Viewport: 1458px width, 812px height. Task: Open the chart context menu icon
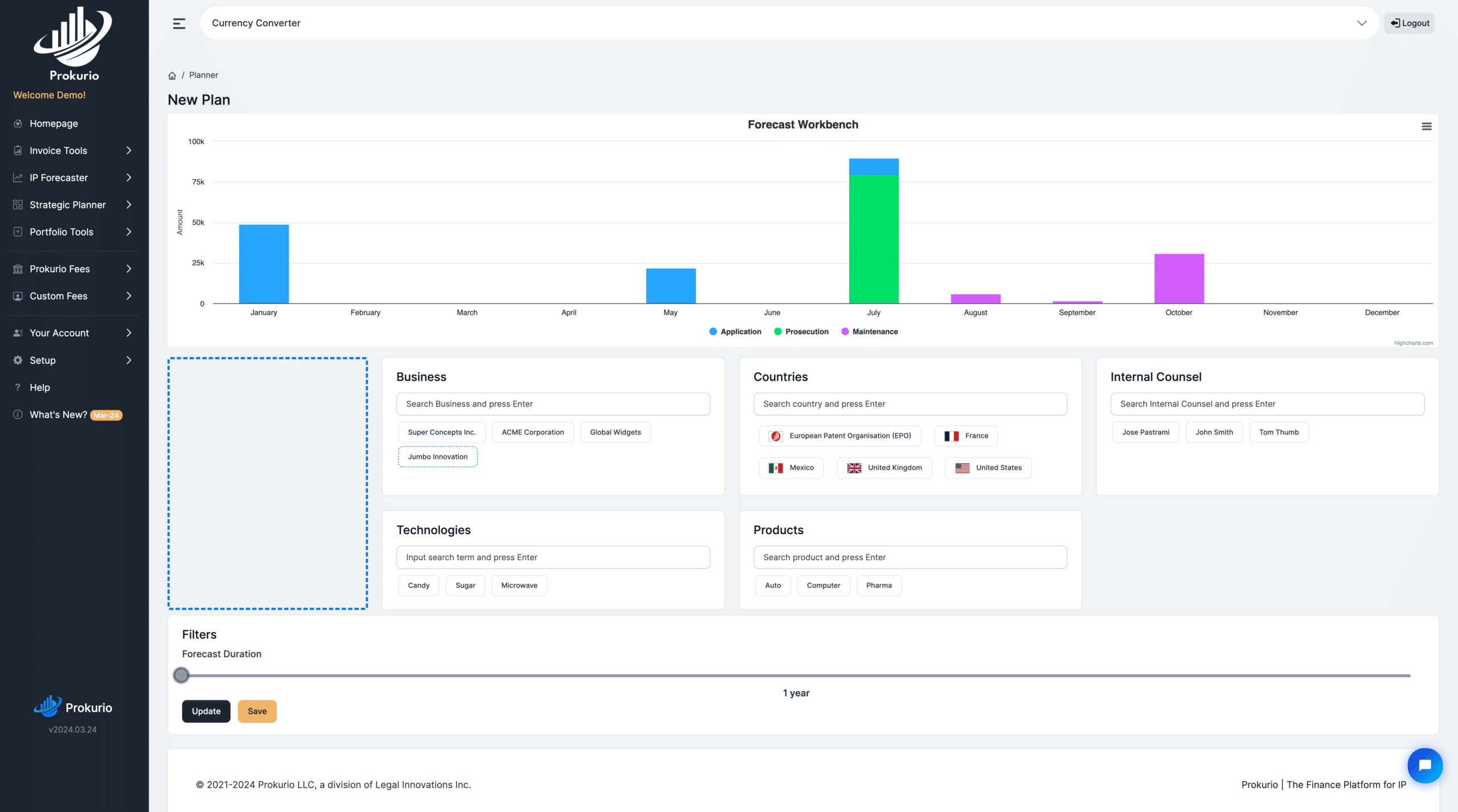[1426, 126]
